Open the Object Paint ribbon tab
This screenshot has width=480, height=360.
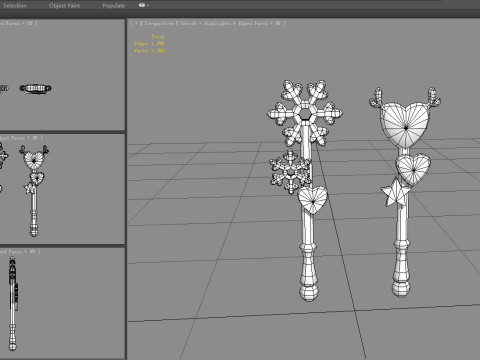(x=64, y=5)
